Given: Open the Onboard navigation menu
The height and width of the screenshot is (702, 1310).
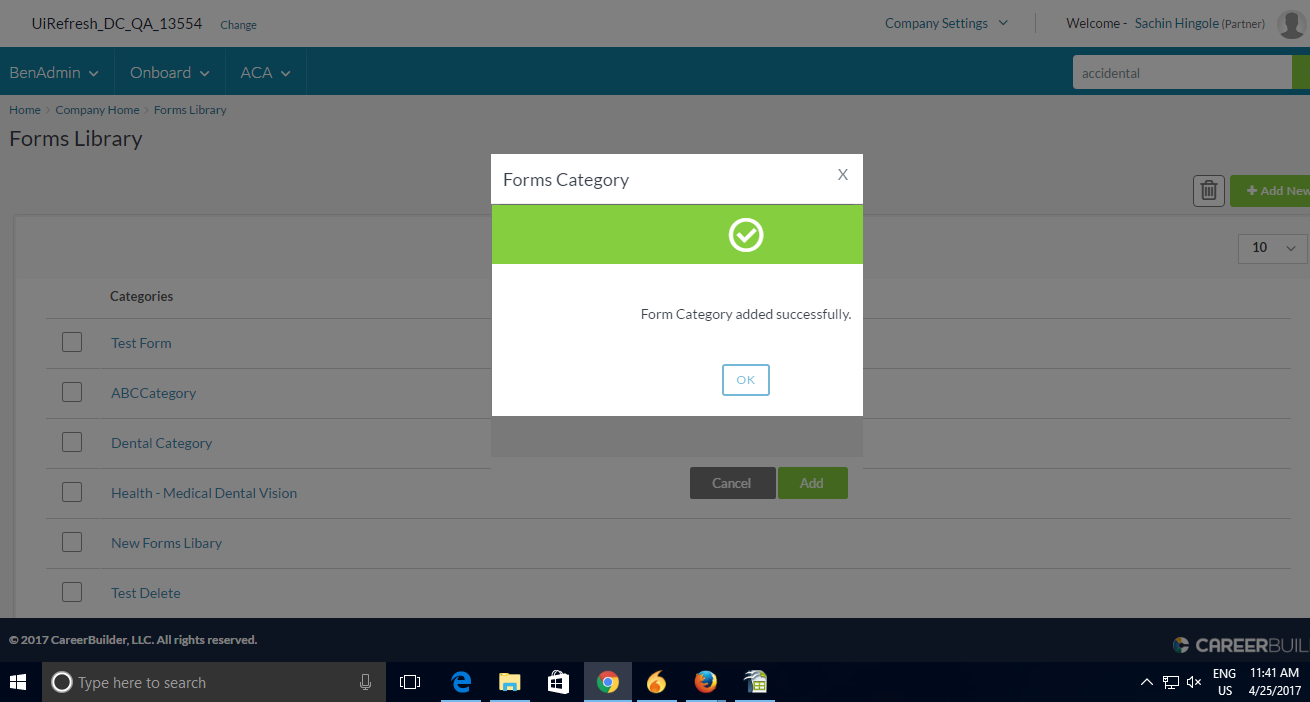Looking at the screenshot, I should coord(169,73).
